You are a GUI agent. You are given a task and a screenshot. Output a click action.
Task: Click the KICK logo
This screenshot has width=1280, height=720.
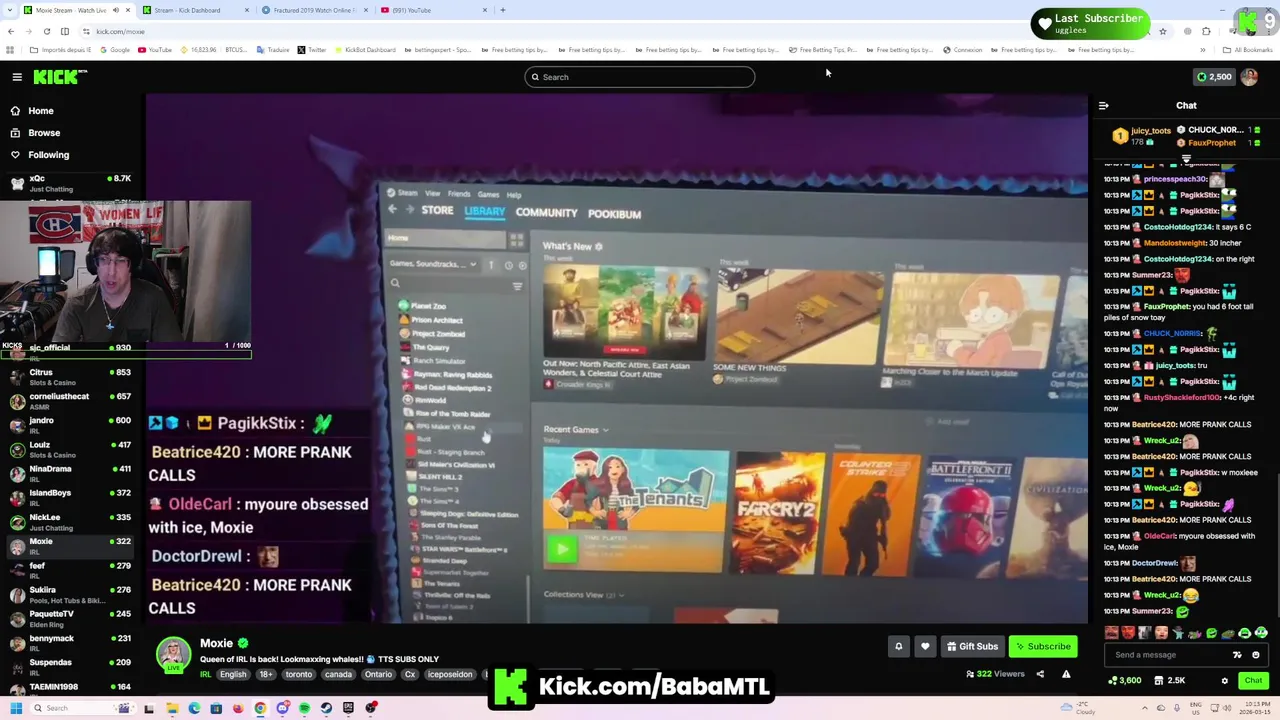60,77
